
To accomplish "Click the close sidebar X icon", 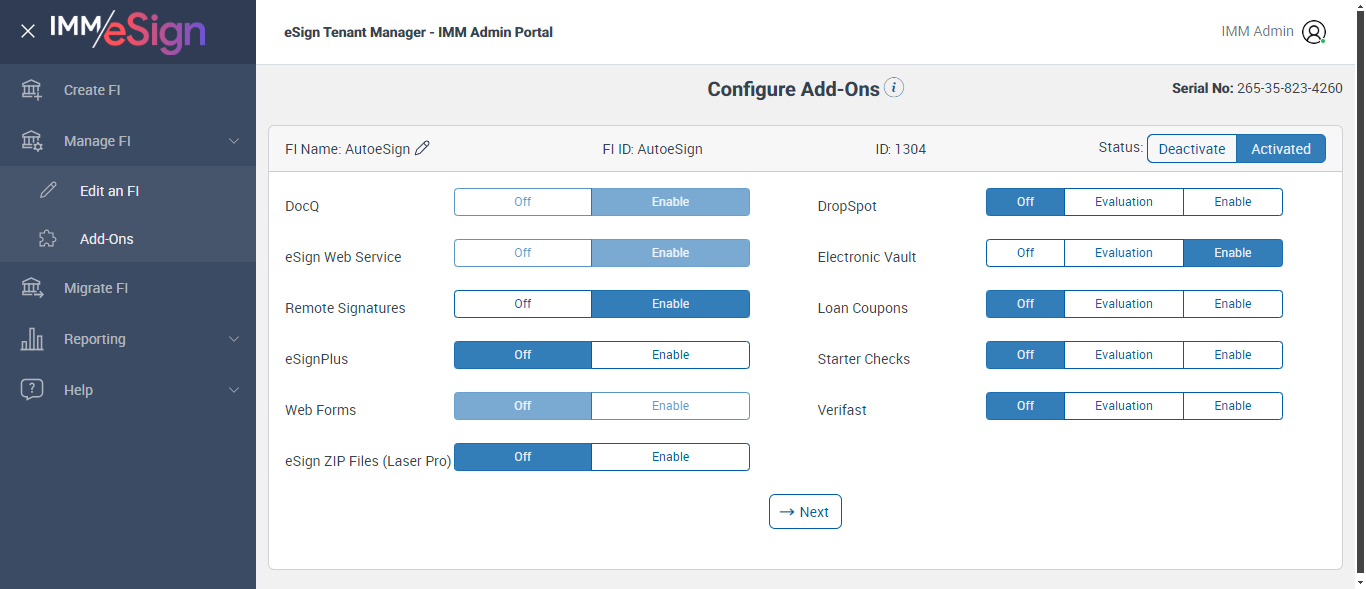I will pos(28,32).
